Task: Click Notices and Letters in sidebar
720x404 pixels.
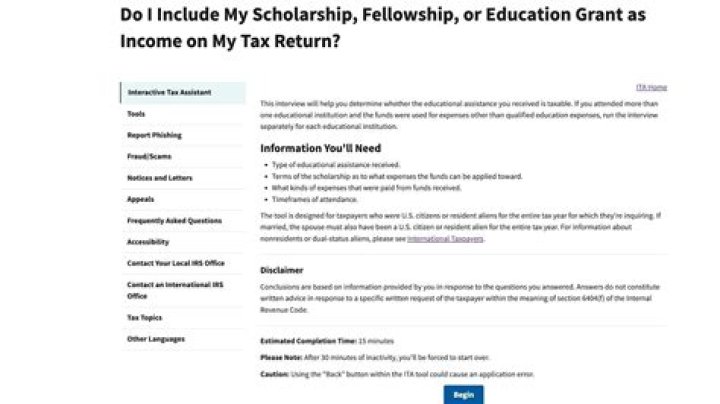Action: tap(160, 178)
